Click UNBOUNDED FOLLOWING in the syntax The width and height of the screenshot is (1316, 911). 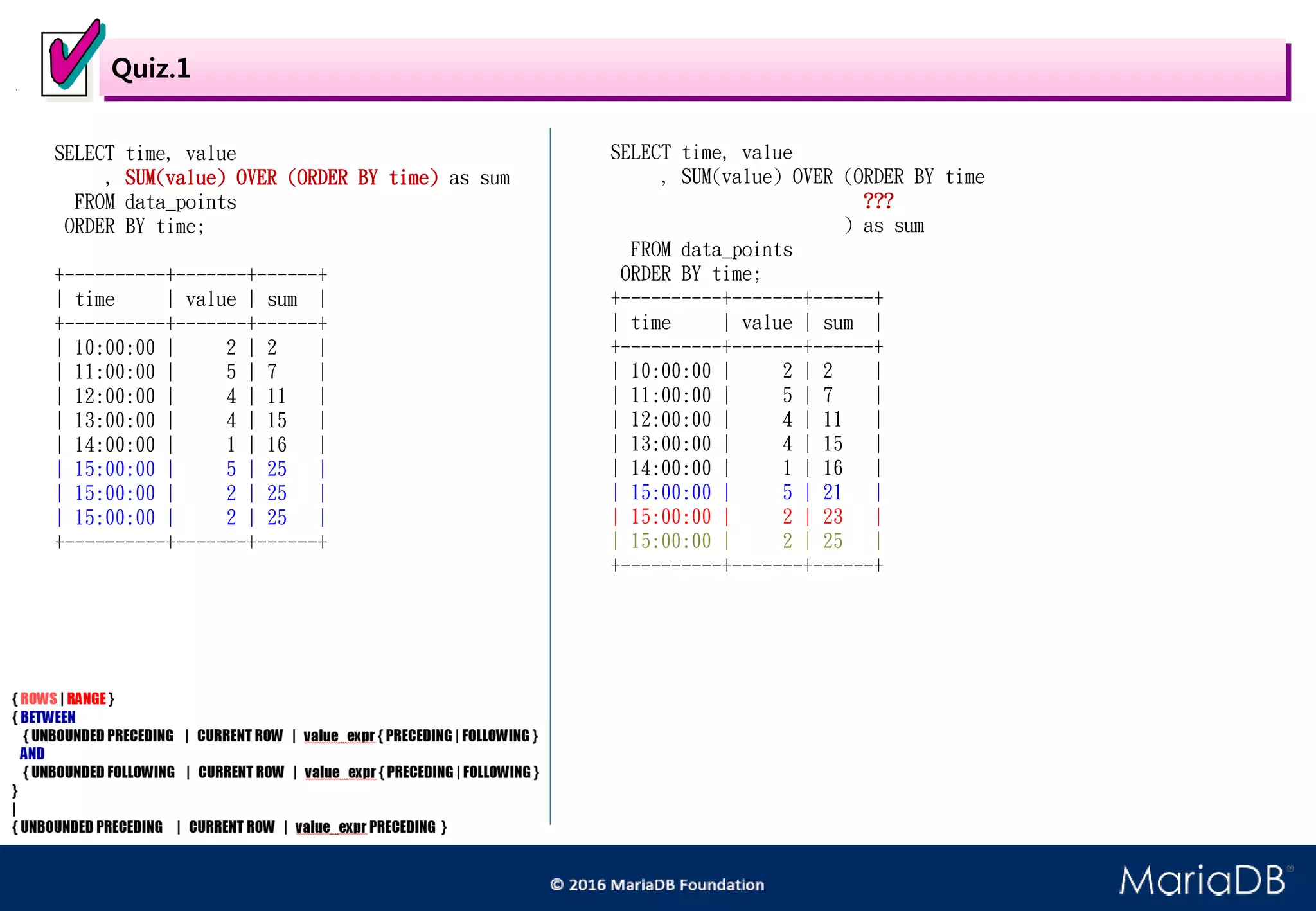click(x=103, y=772)
